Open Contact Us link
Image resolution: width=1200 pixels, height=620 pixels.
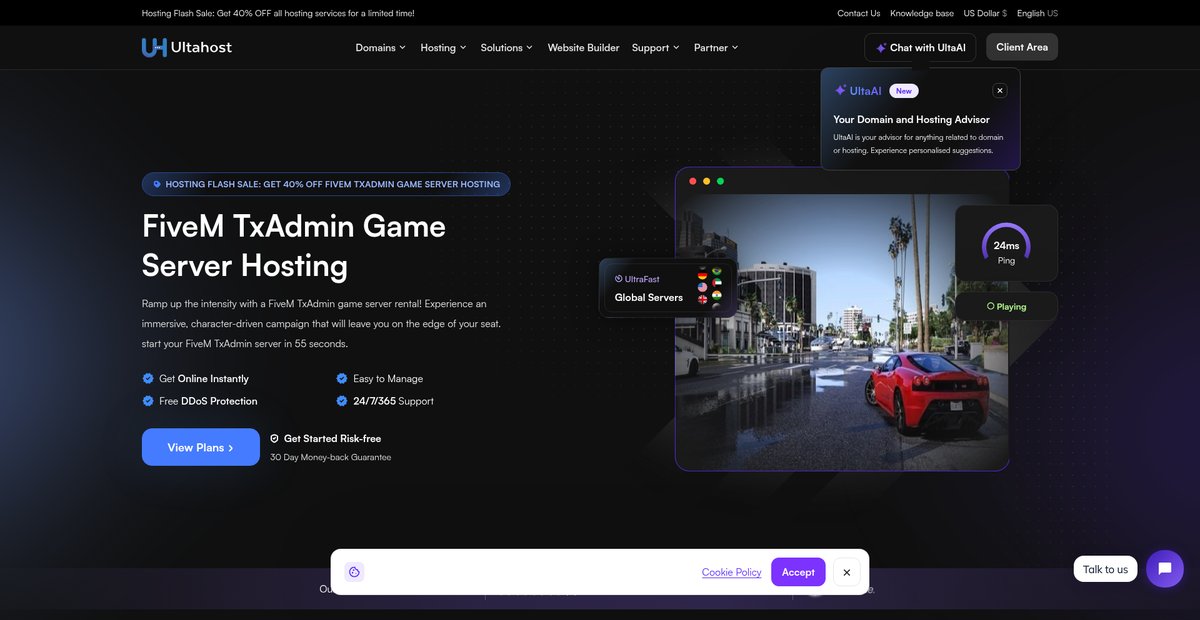[859, 13]
